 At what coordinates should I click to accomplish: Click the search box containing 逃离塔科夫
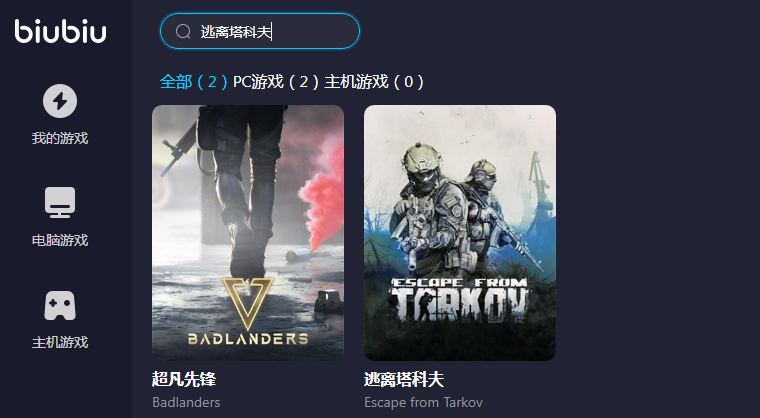(260, 32)
